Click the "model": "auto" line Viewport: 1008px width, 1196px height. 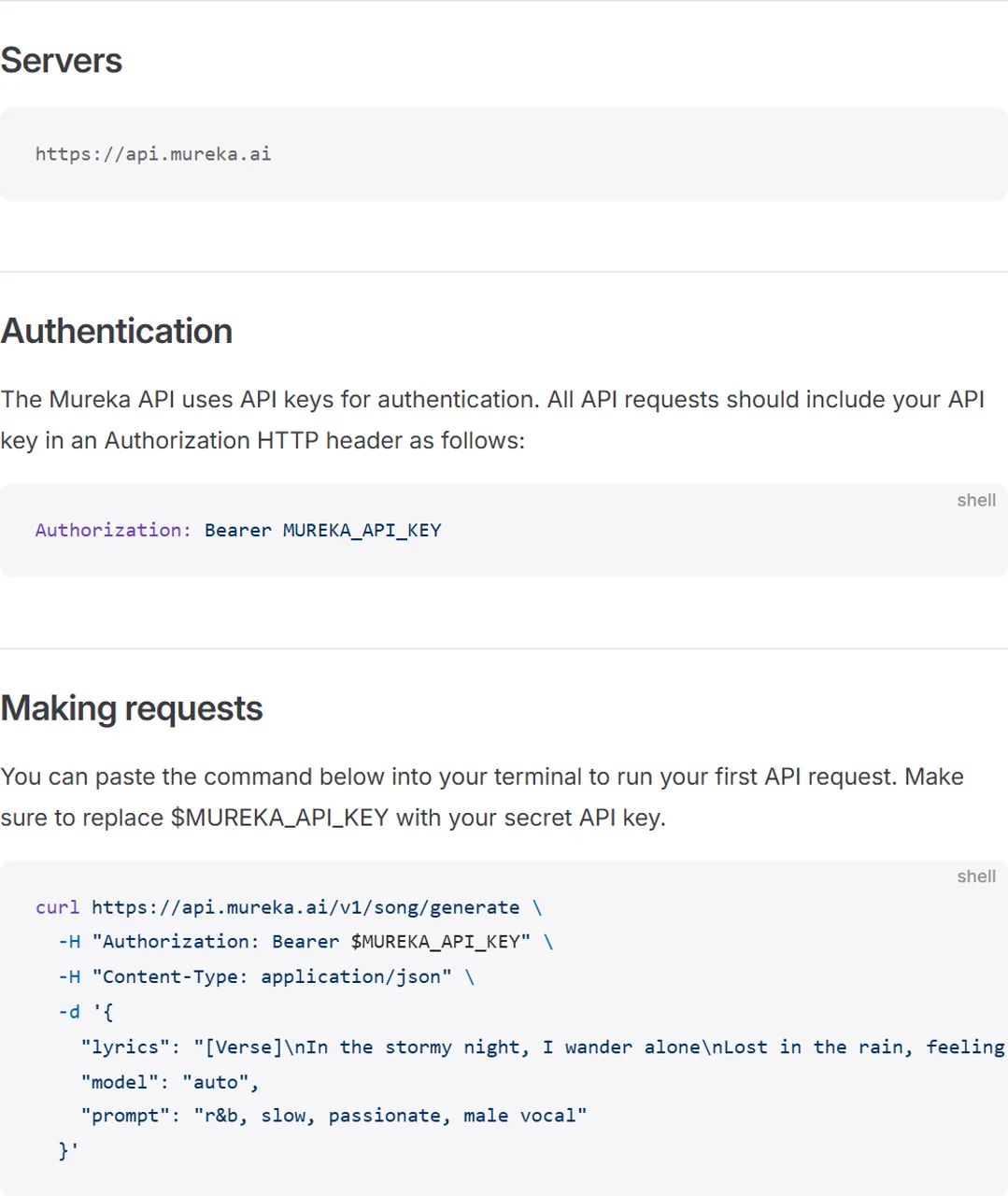[x=170, y=1081]
